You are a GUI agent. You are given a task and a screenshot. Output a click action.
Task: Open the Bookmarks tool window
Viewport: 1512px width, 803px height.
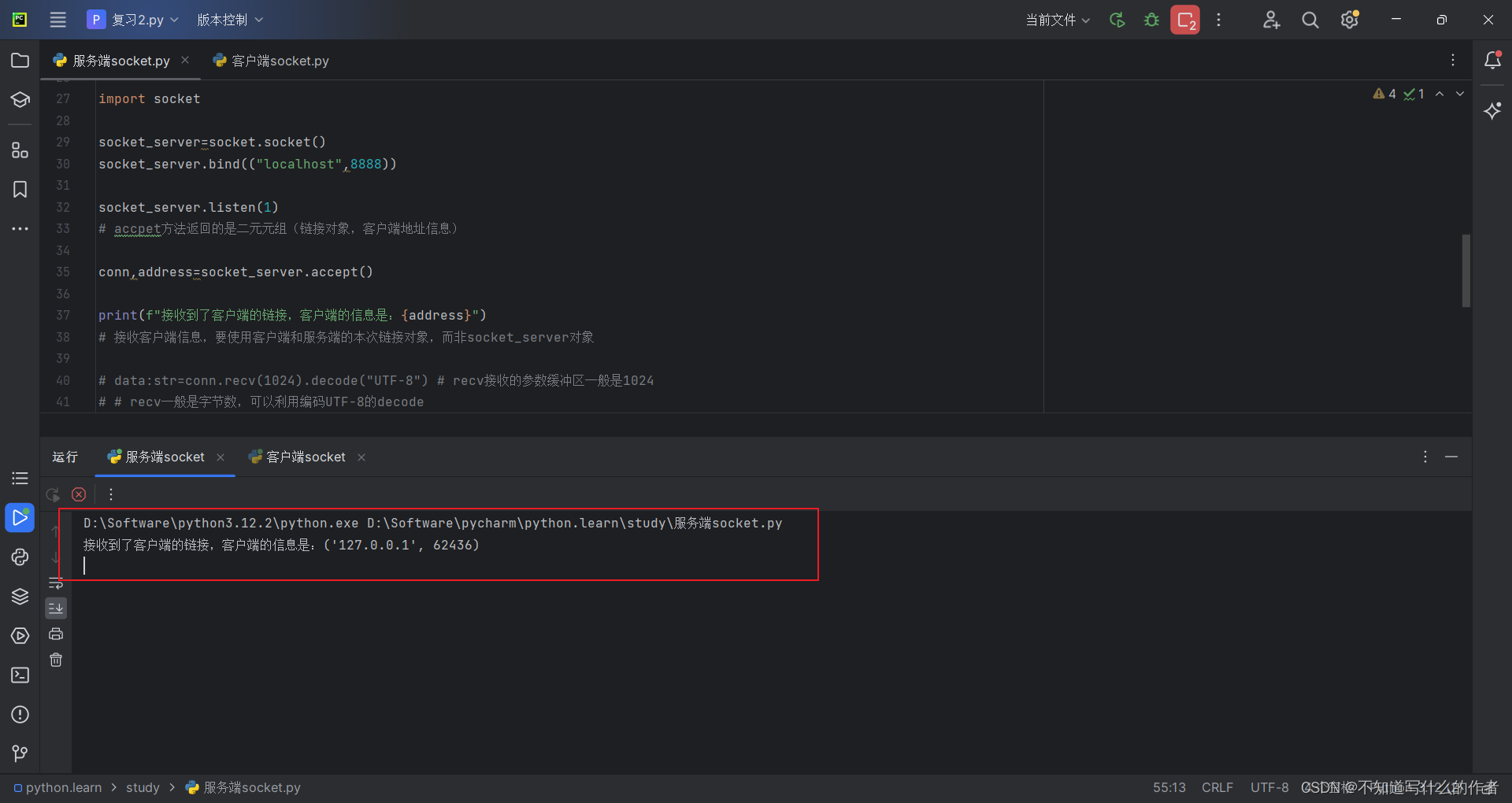(20, 189)
